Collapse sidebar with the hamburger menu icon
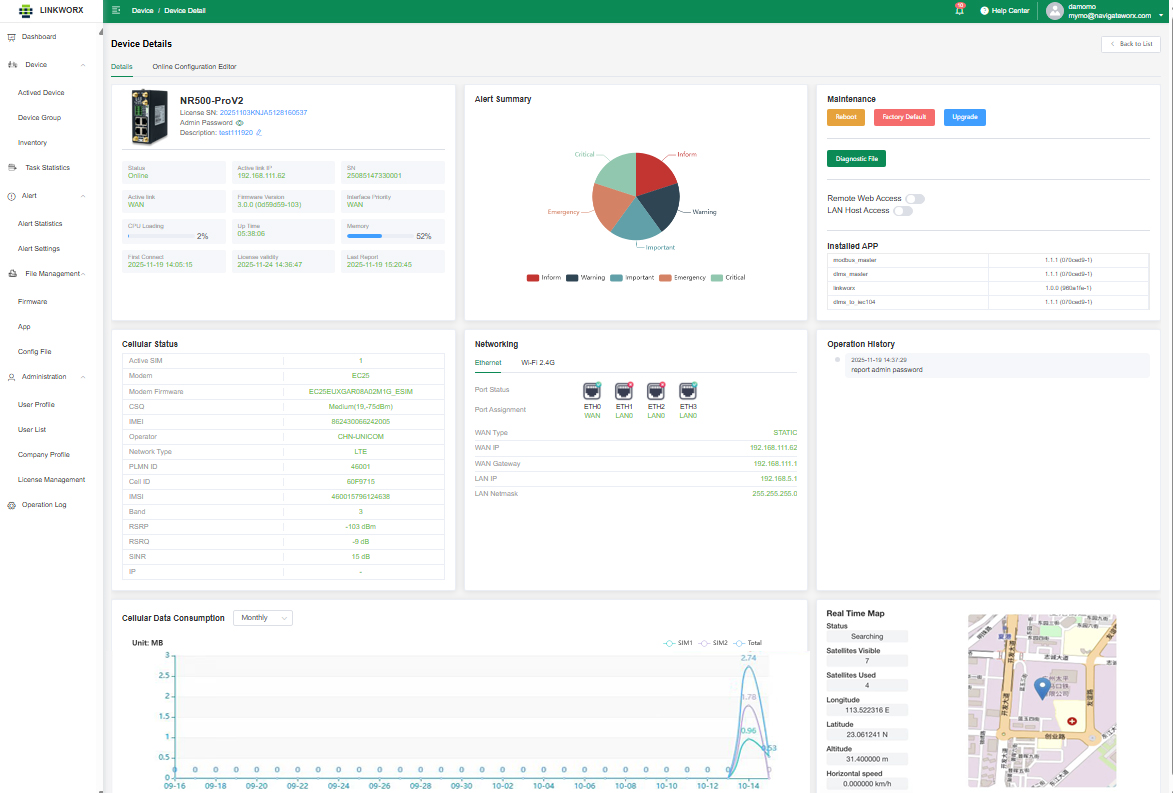 [x=117, y=10]
